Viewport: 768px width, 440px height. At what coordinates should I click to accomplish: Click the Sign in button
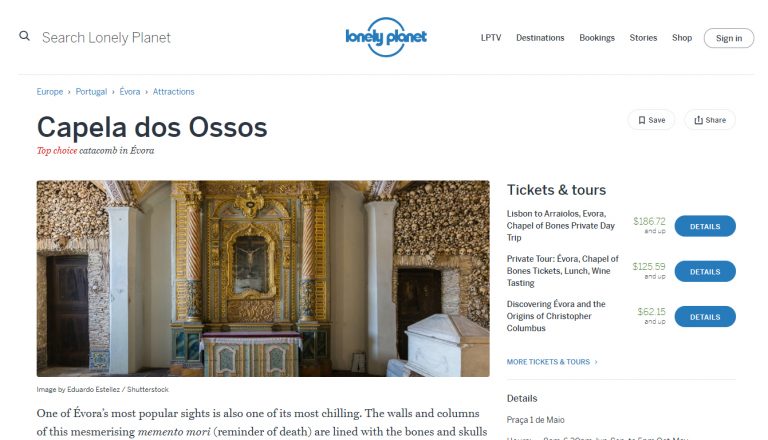tap(729, 38)
